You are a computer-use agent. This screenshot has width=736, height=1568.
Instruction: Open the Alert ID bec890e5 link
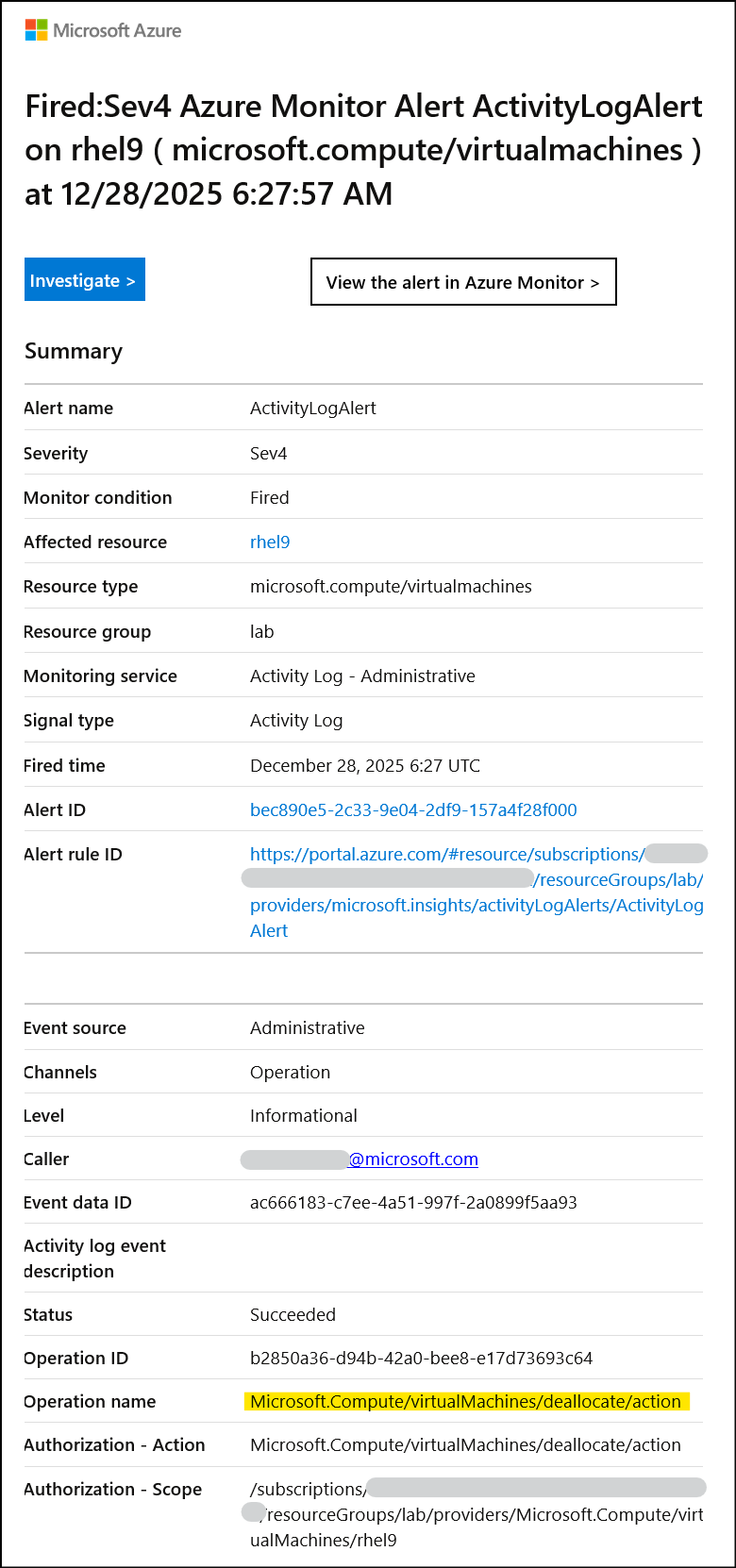[413, 809]
